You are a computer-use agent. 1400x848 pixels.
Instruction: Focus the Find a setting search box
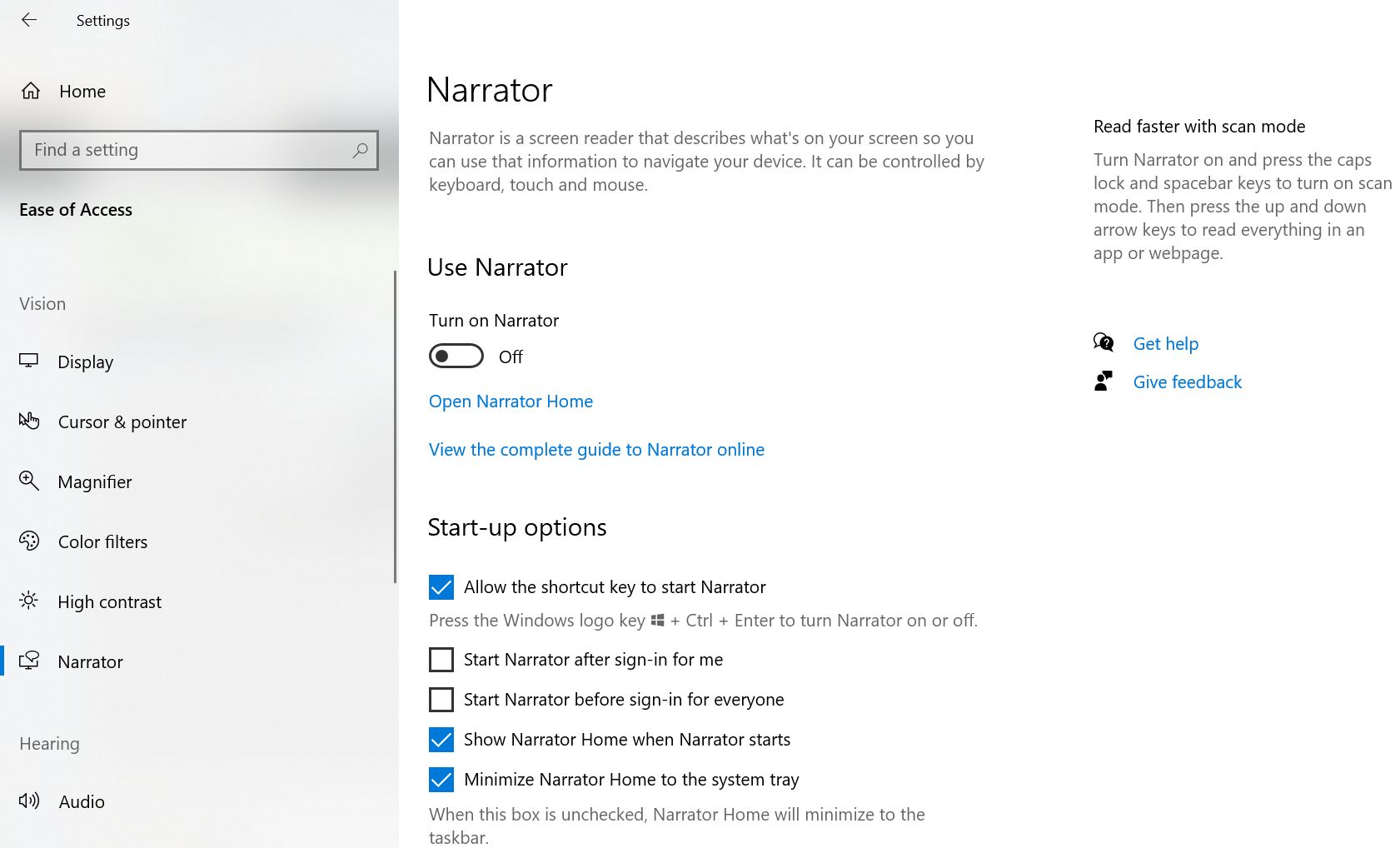tap(199, 150)
